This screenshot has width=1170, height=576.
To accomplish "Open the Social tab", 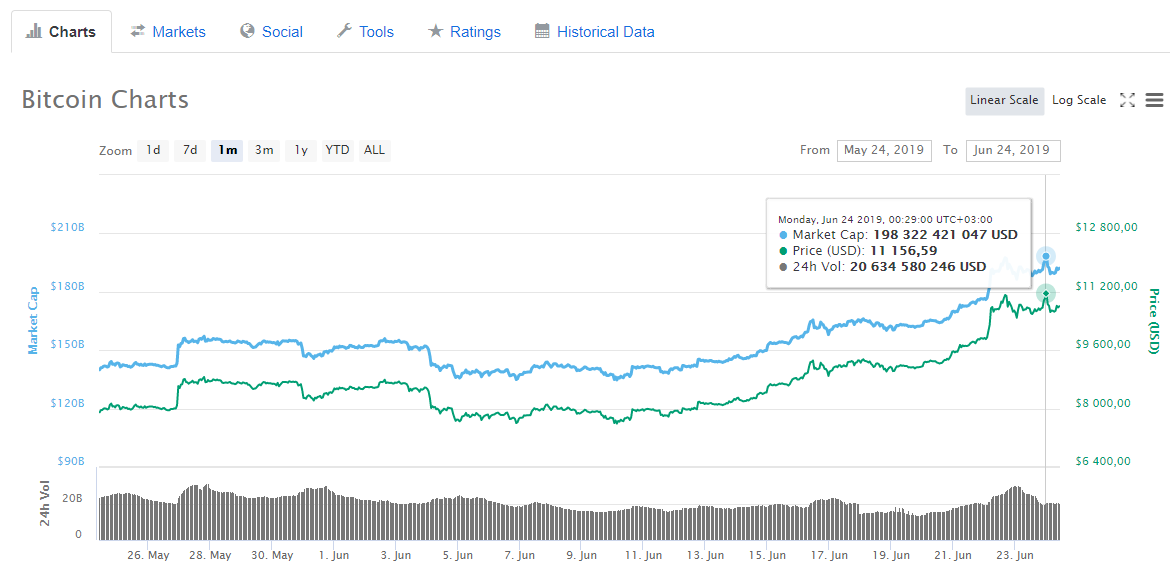I will [271, 31].
